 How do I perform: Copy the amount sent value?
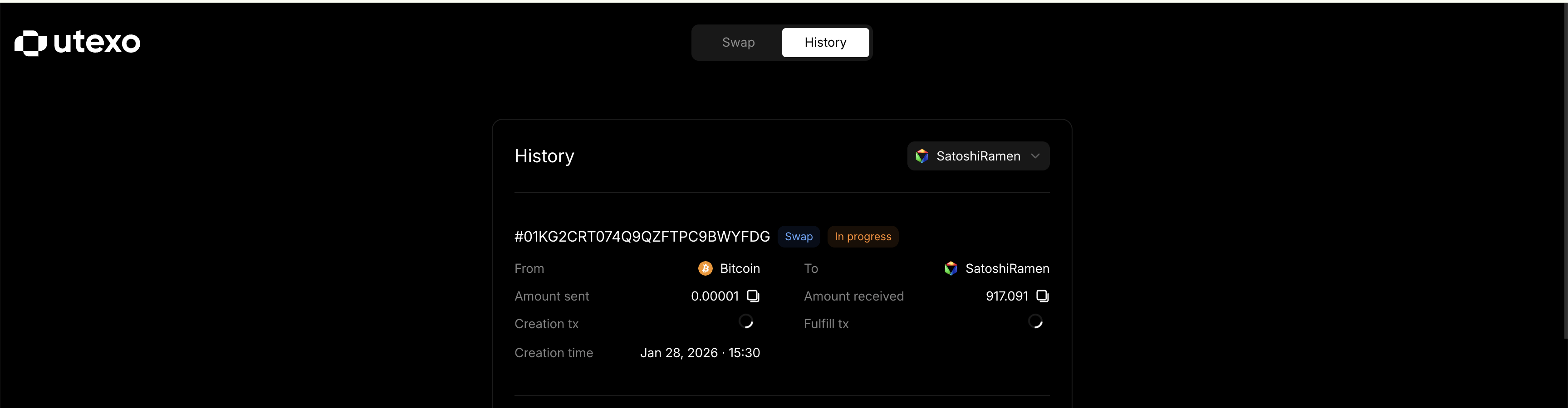[x=753, y=296]
